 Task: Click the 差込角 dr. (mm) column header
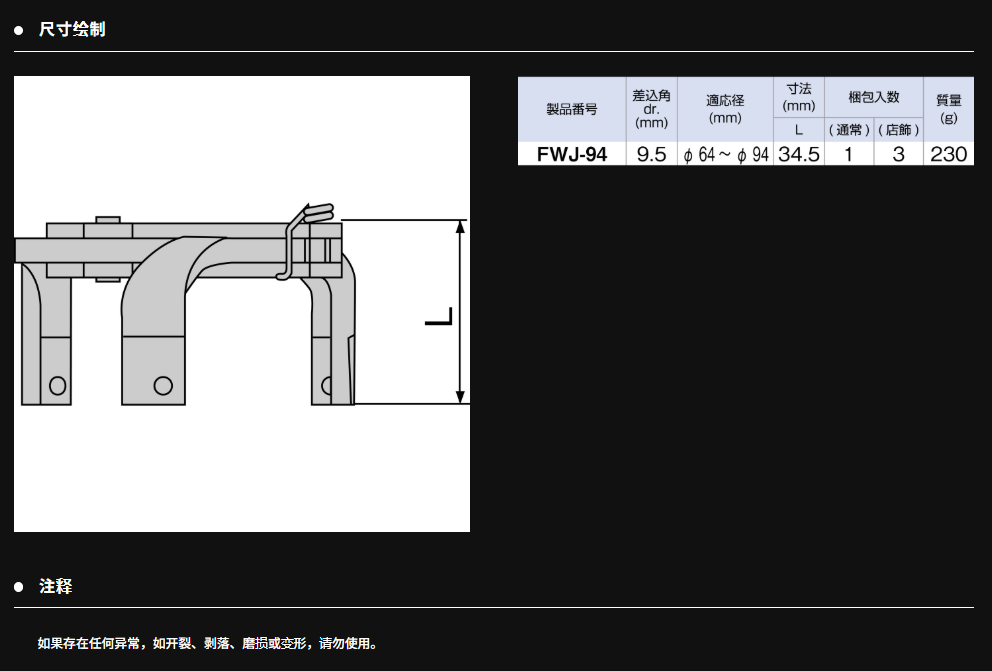[651, 109]
